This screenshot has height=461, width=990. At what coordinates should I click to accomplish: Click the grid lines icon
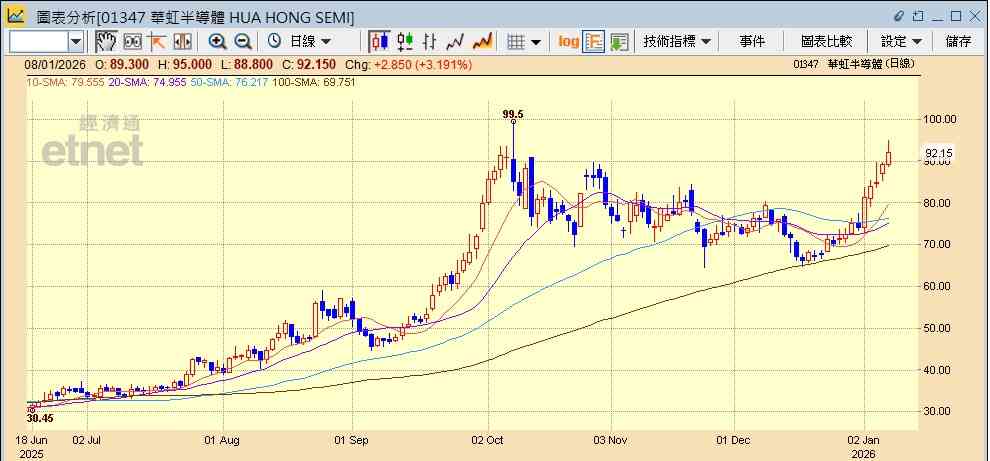click(x=516, y=42)
